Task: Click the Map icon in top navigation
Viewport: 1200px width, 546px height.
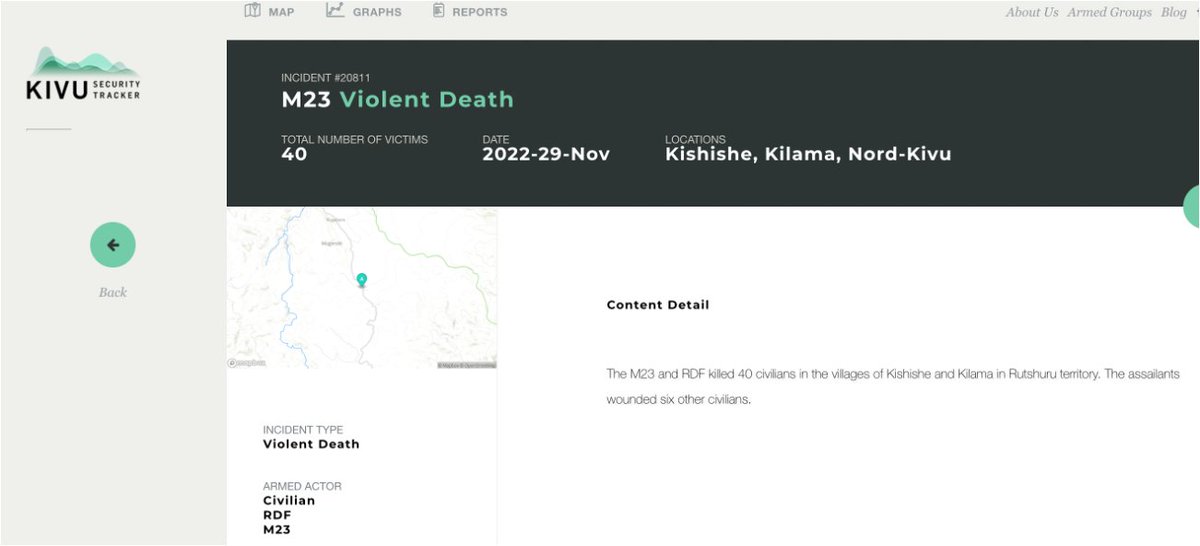Action: tap(252, 11)
